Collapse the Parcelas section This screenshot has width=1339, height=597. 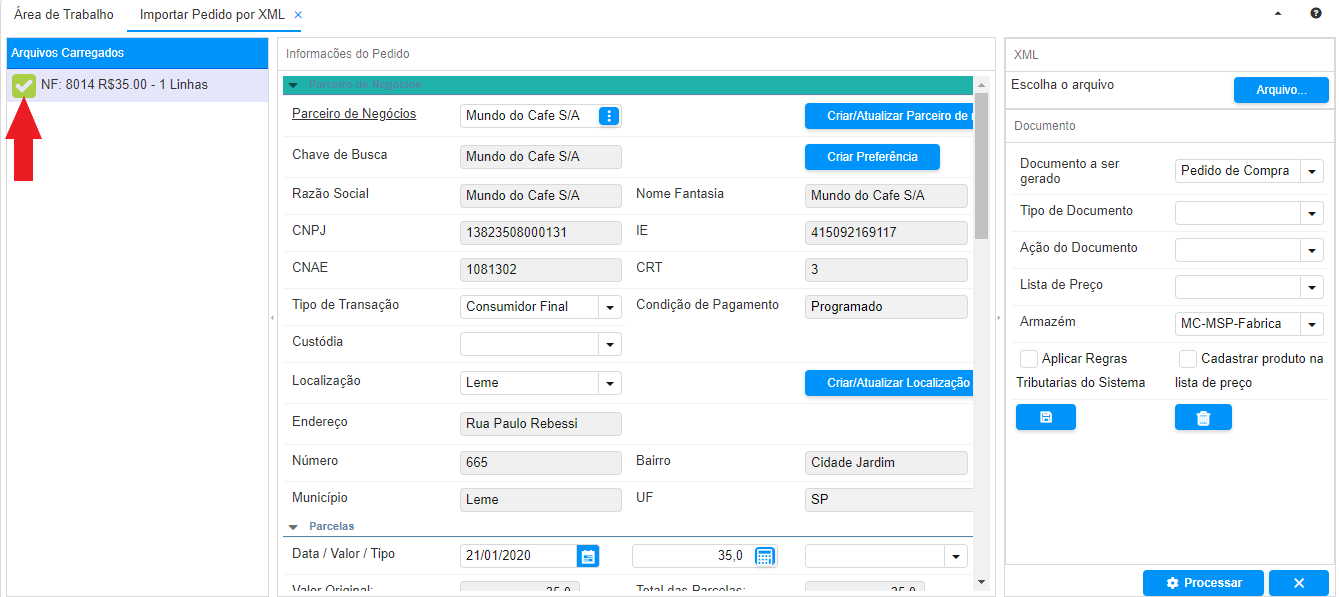(x=293, y=526)
